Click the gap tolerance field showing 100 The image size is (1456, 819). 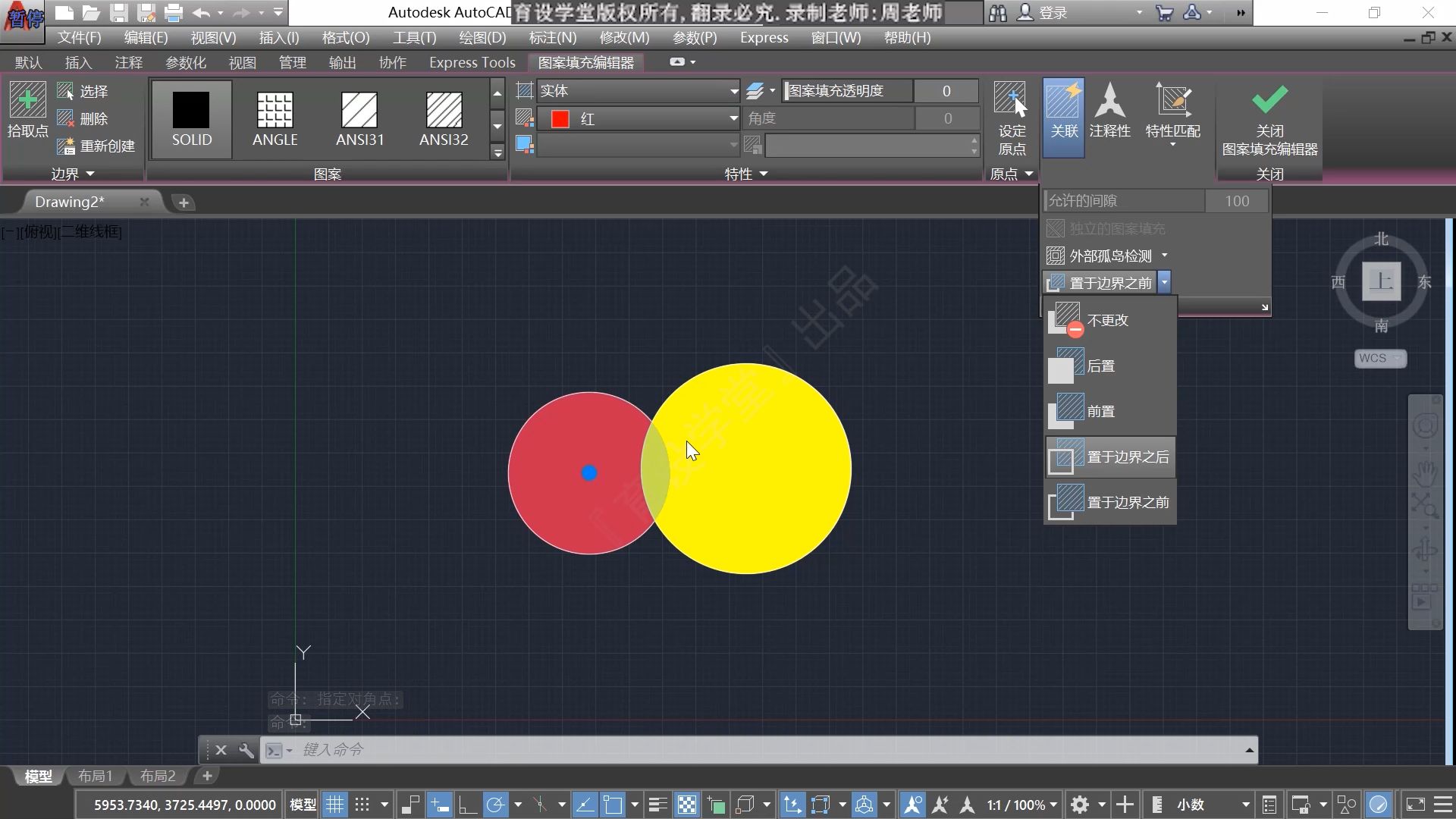point(1236,201)
